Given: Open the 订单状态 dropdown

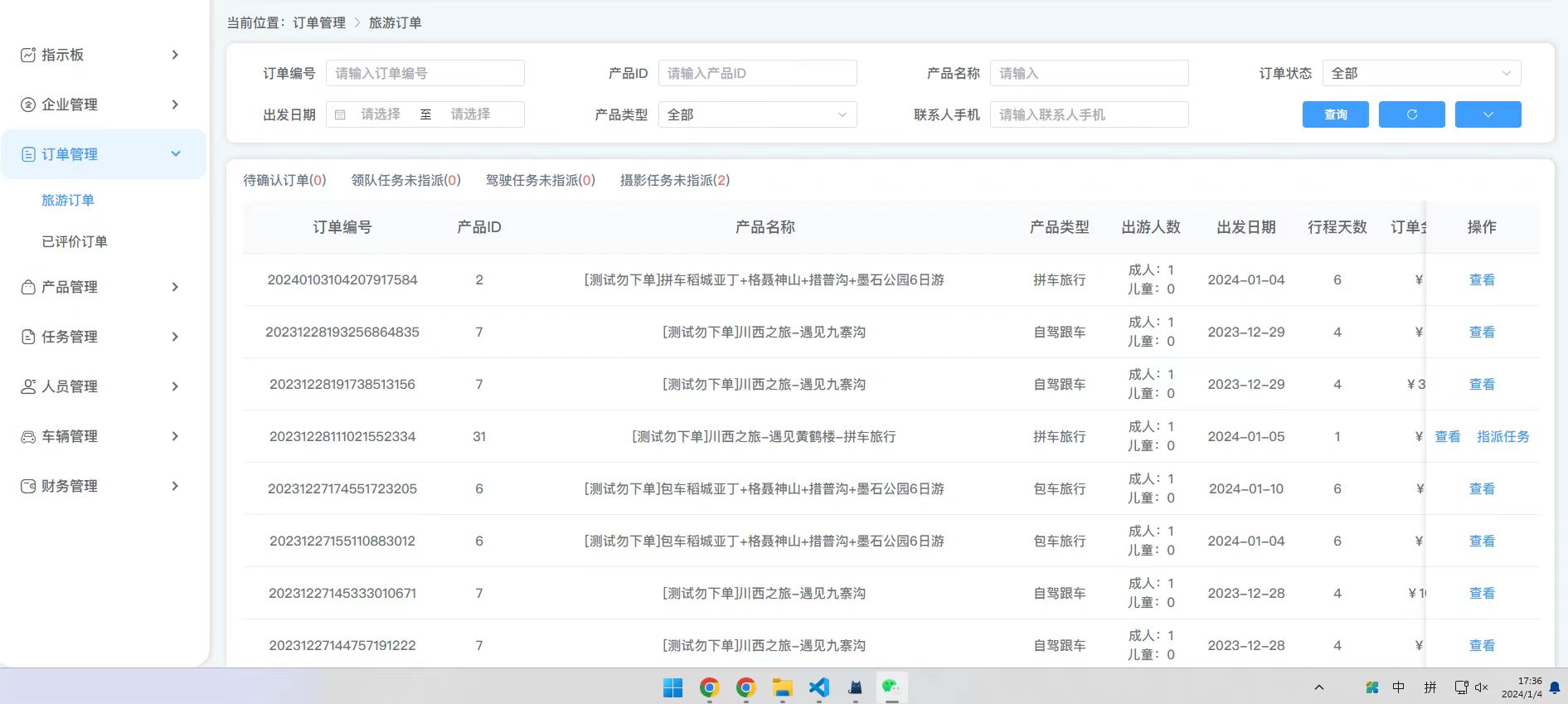Looking at the screenshot, I should (x=1421, y=73).
